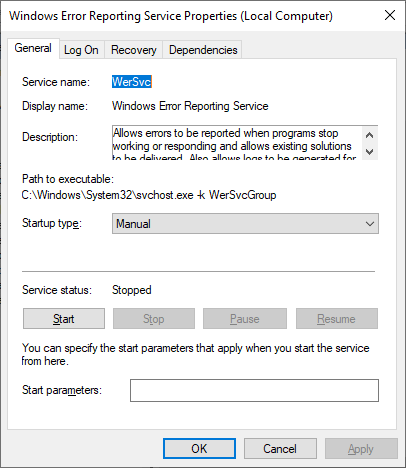Focus the Start parameters text field

(254, 390)
